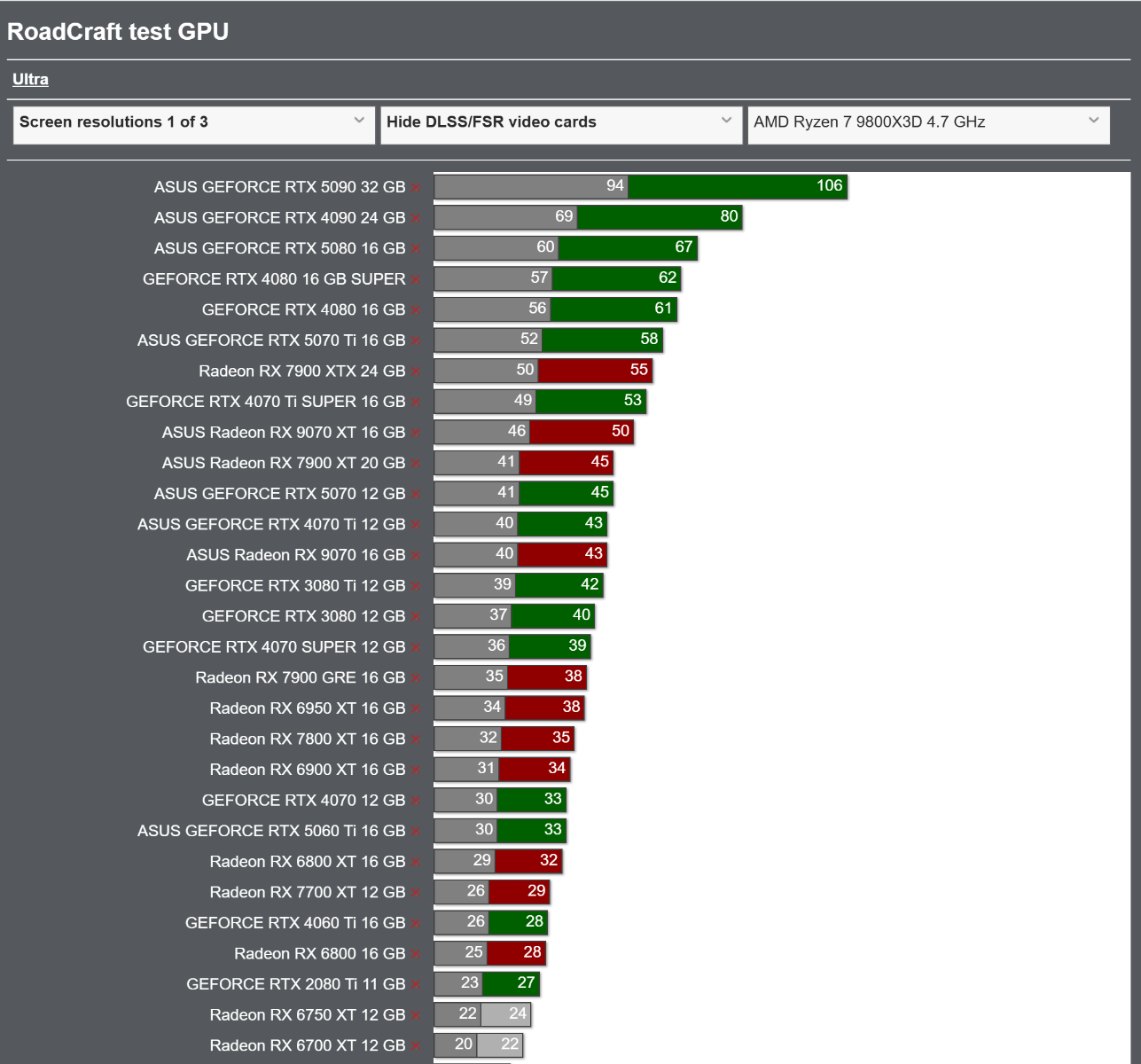This screenshot has width=1141, height=1064.
Task: Select the Ultra quality tab
Action: (30, 80)
